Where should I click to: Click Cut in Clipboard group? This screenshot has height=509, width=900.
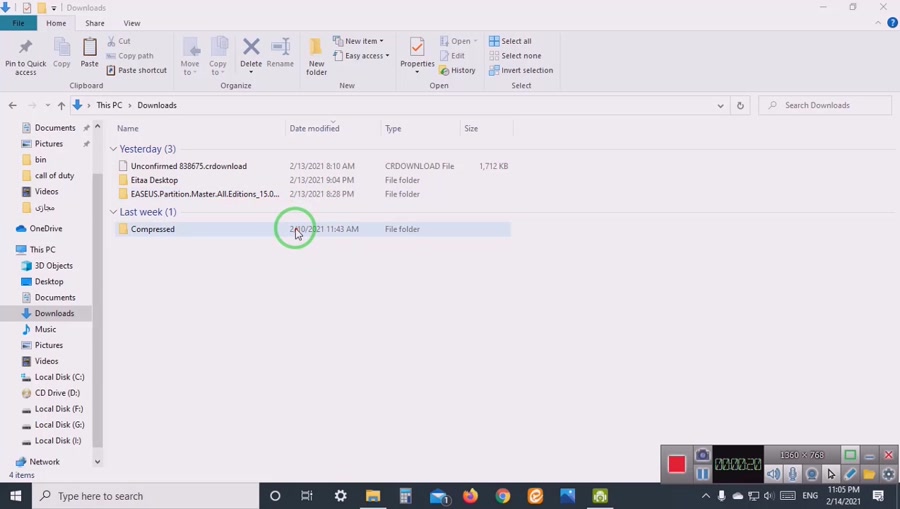click(x=119, y=41)
